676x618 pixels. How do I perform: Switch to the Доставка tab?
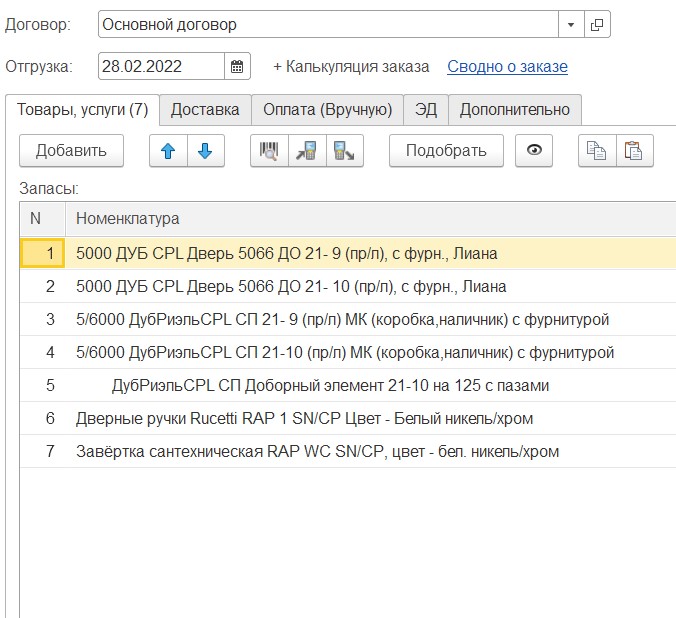tap(205, 109)
